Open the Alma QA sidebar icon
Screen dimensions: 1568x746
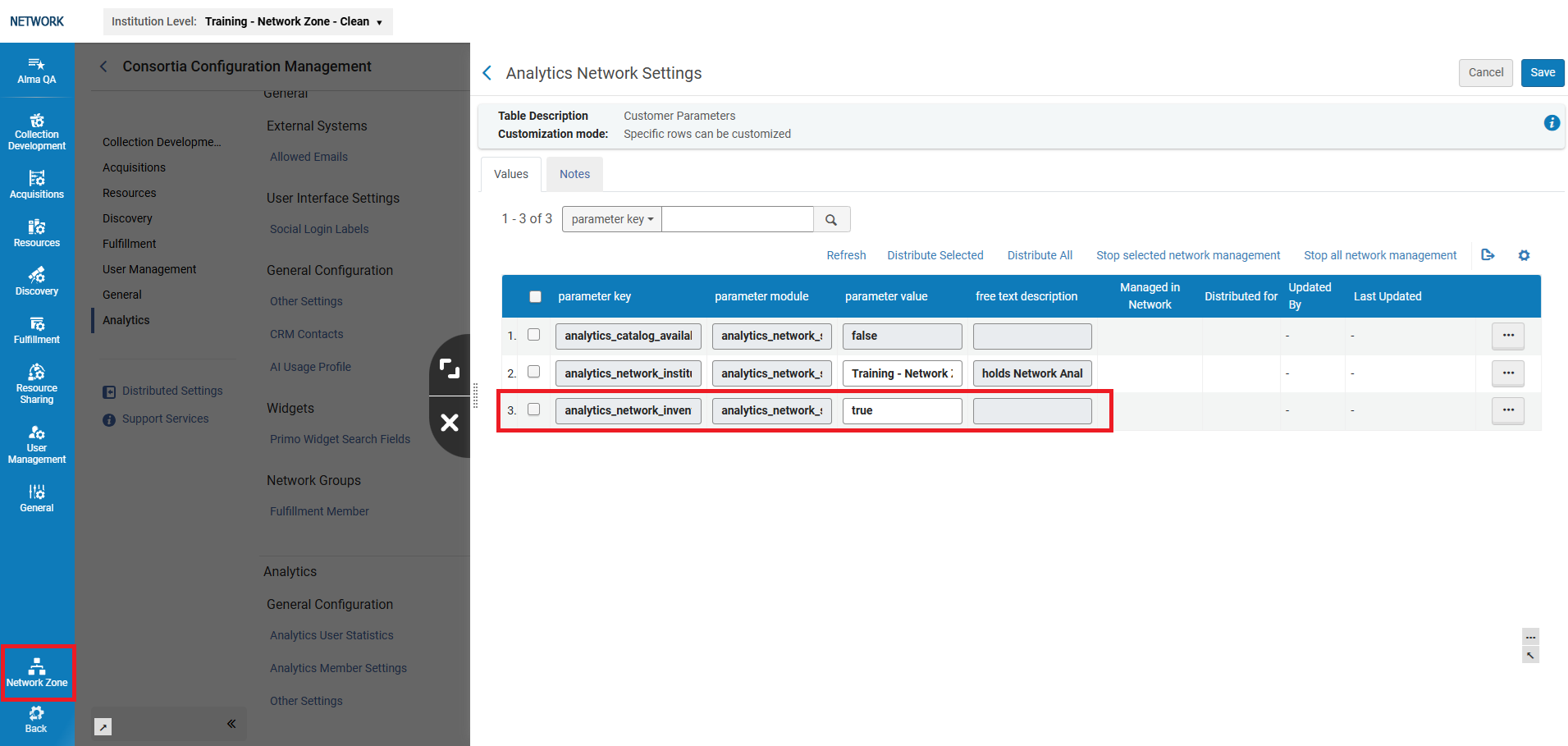[37, 71]
